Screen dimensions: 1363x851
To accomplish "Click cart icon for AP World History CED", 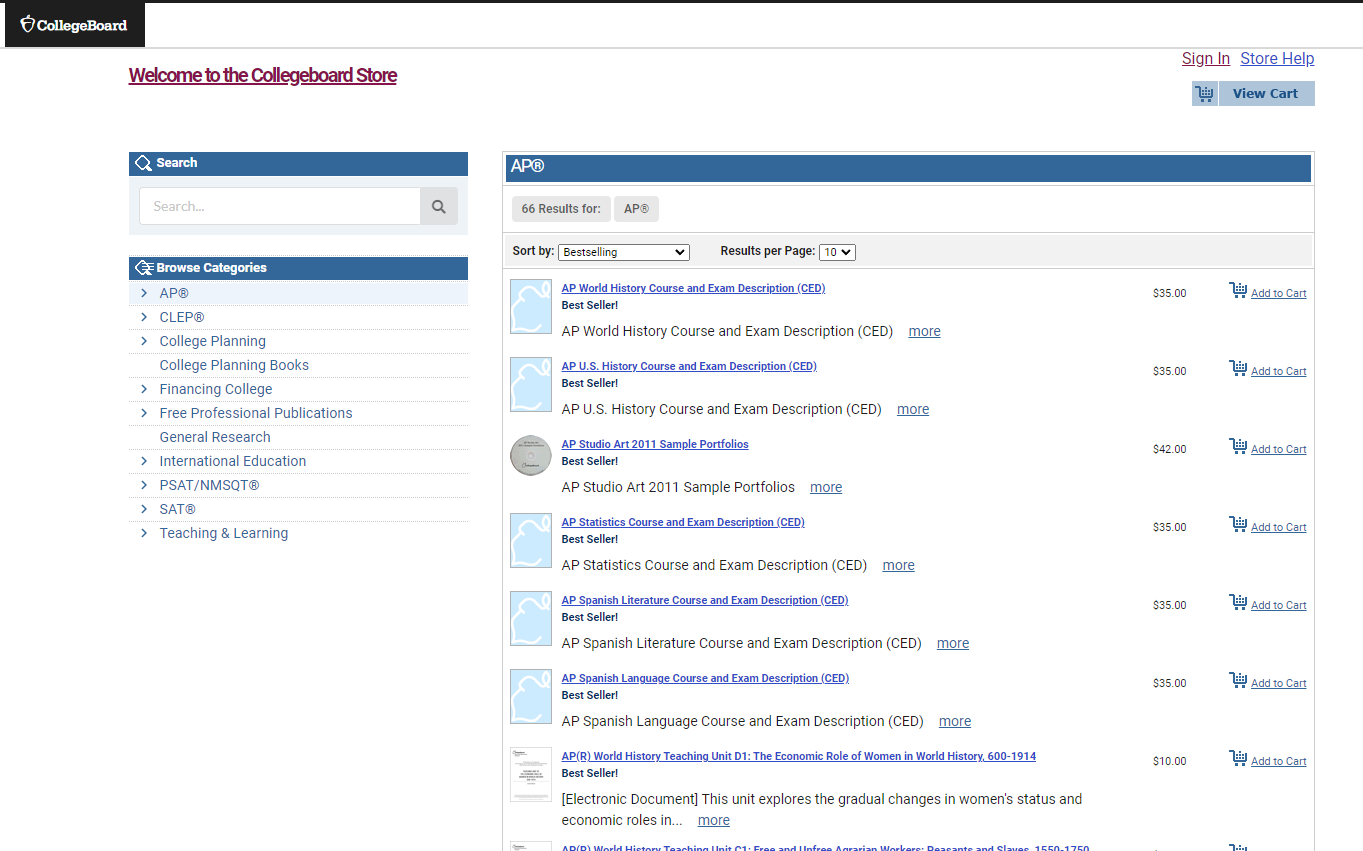I will [1238, 291].
